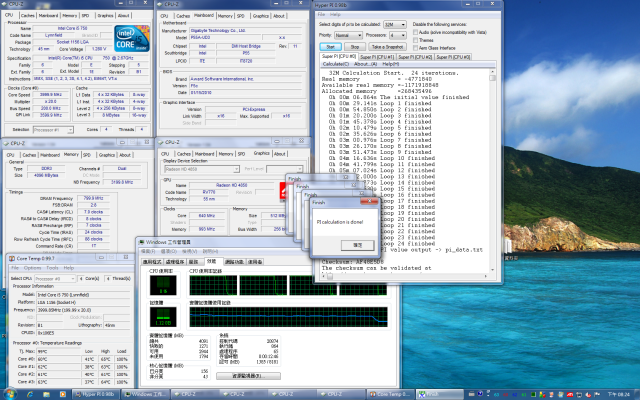
Task: Click the Hyper PI output vertical scrollbar
Action: point(493,171)
